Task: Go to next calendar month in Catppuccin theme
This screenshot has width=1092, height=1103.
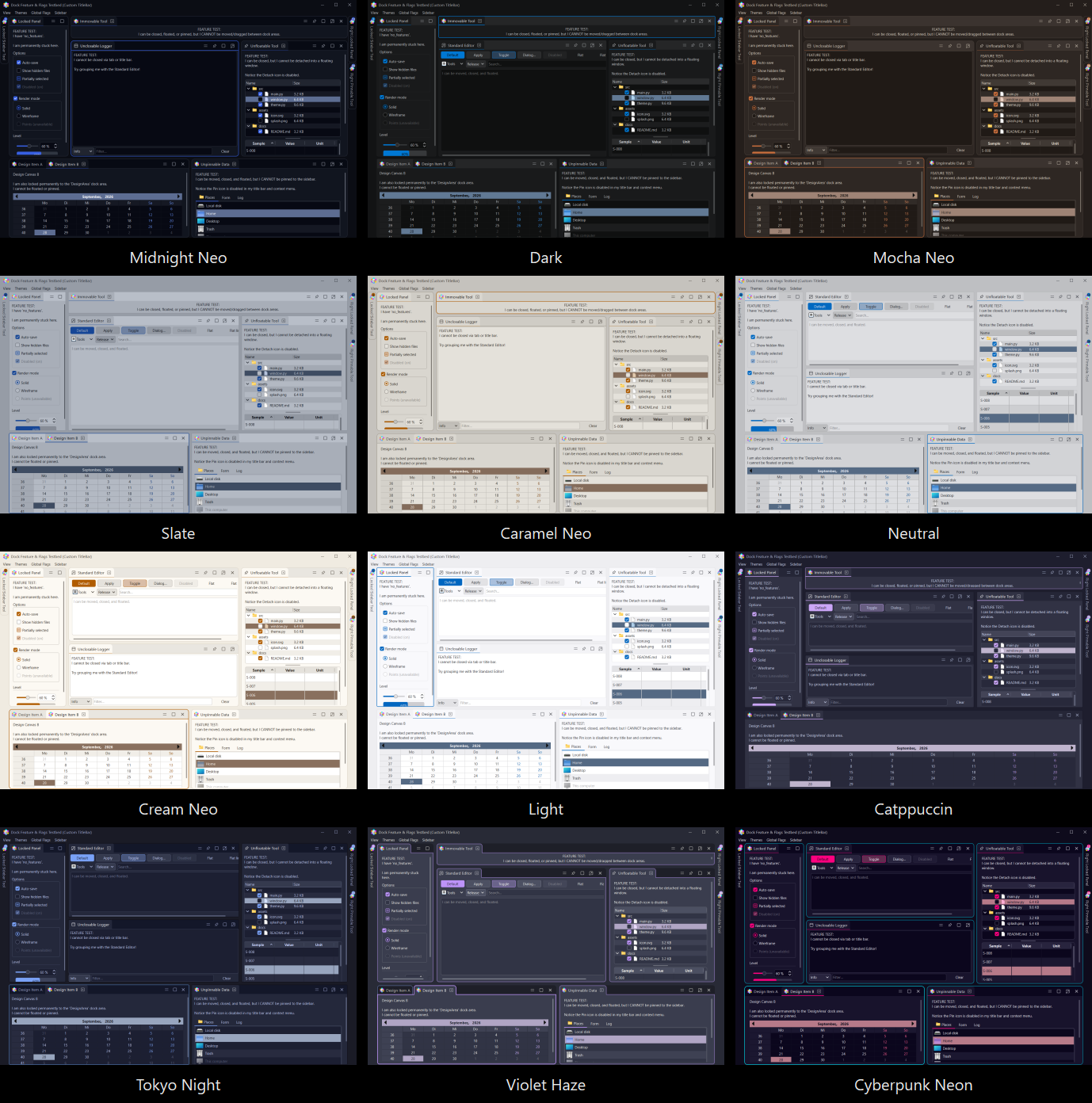Action: click(1072, 748)
